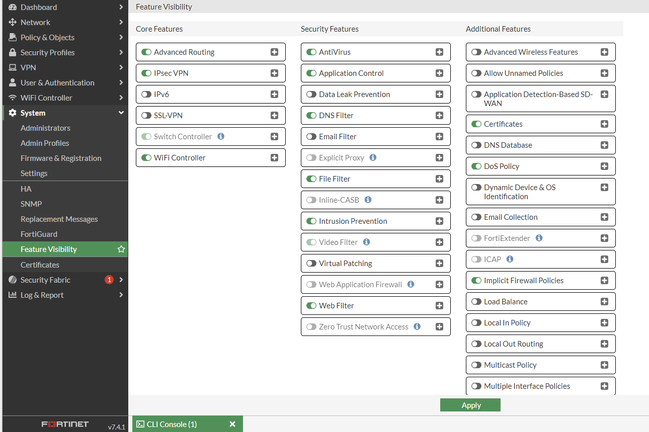Viewport: 649px width, 432px height.
Task: Click the Apply button
Action: [470, 405]
